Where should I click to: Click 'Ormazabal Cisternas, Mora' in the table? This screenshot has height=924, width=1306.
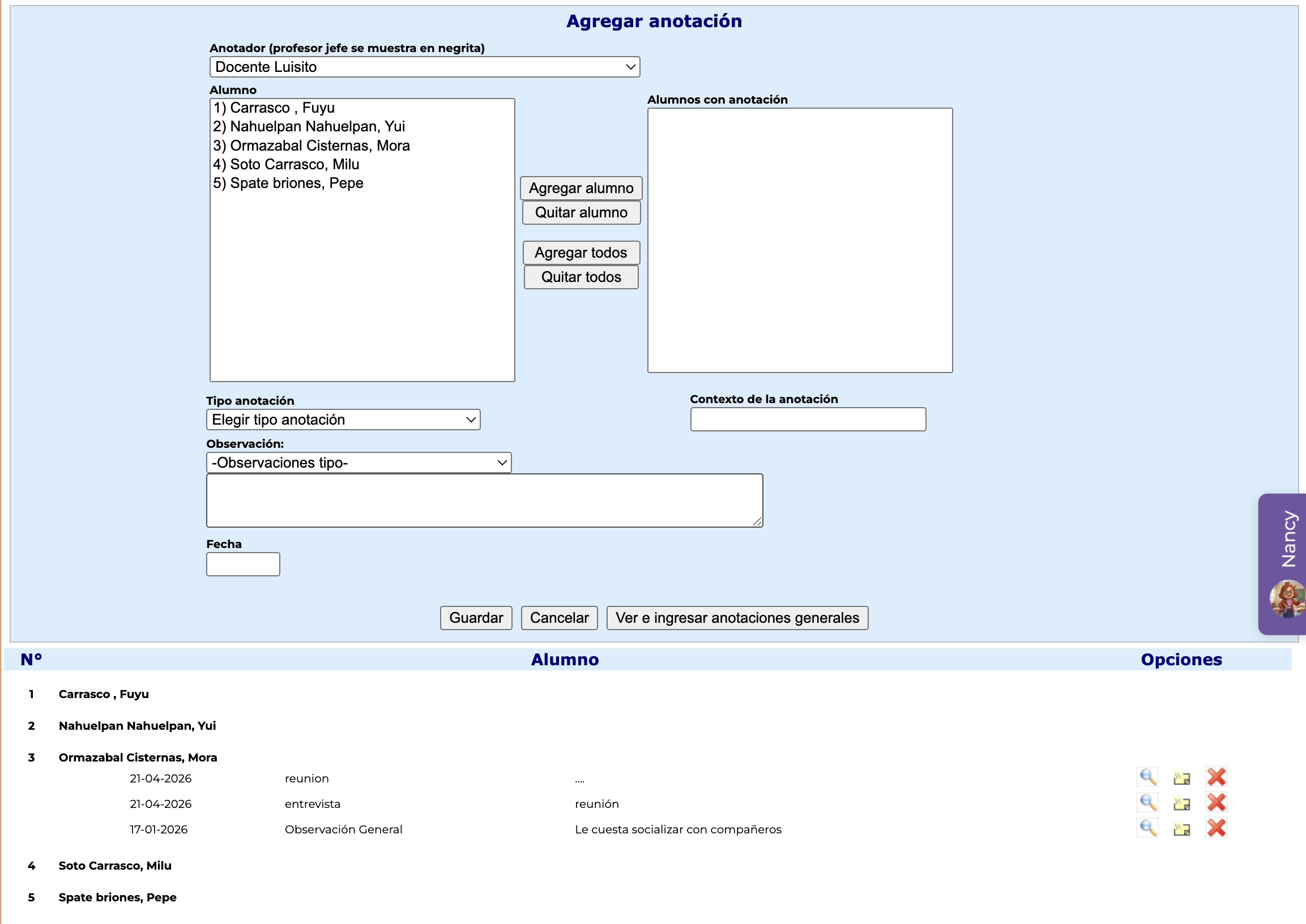pos(138,759)
